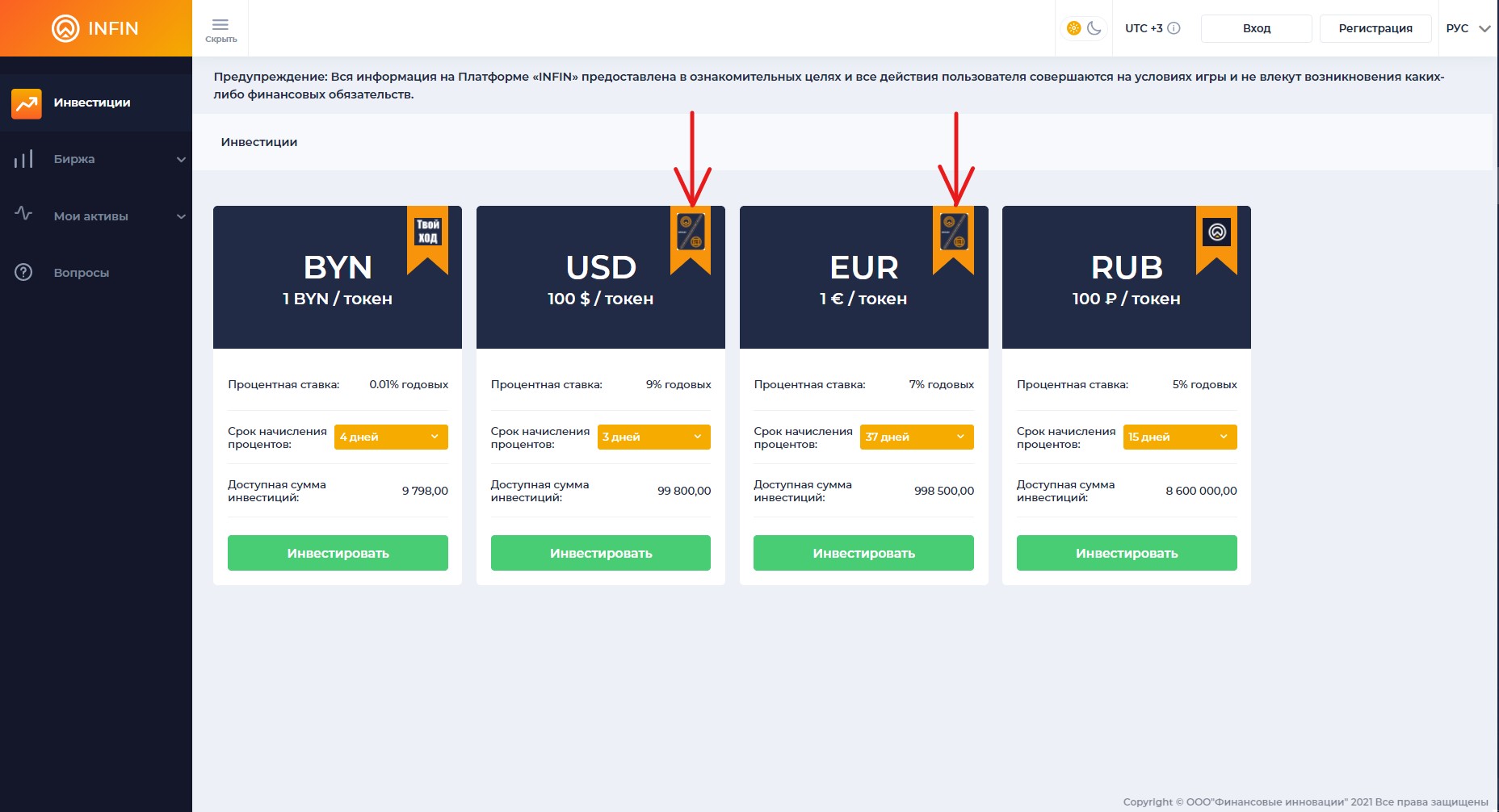Viewport: 1499px width, 812px height.
Task: Click the Регистрация button
Action: pos(1375,28)
